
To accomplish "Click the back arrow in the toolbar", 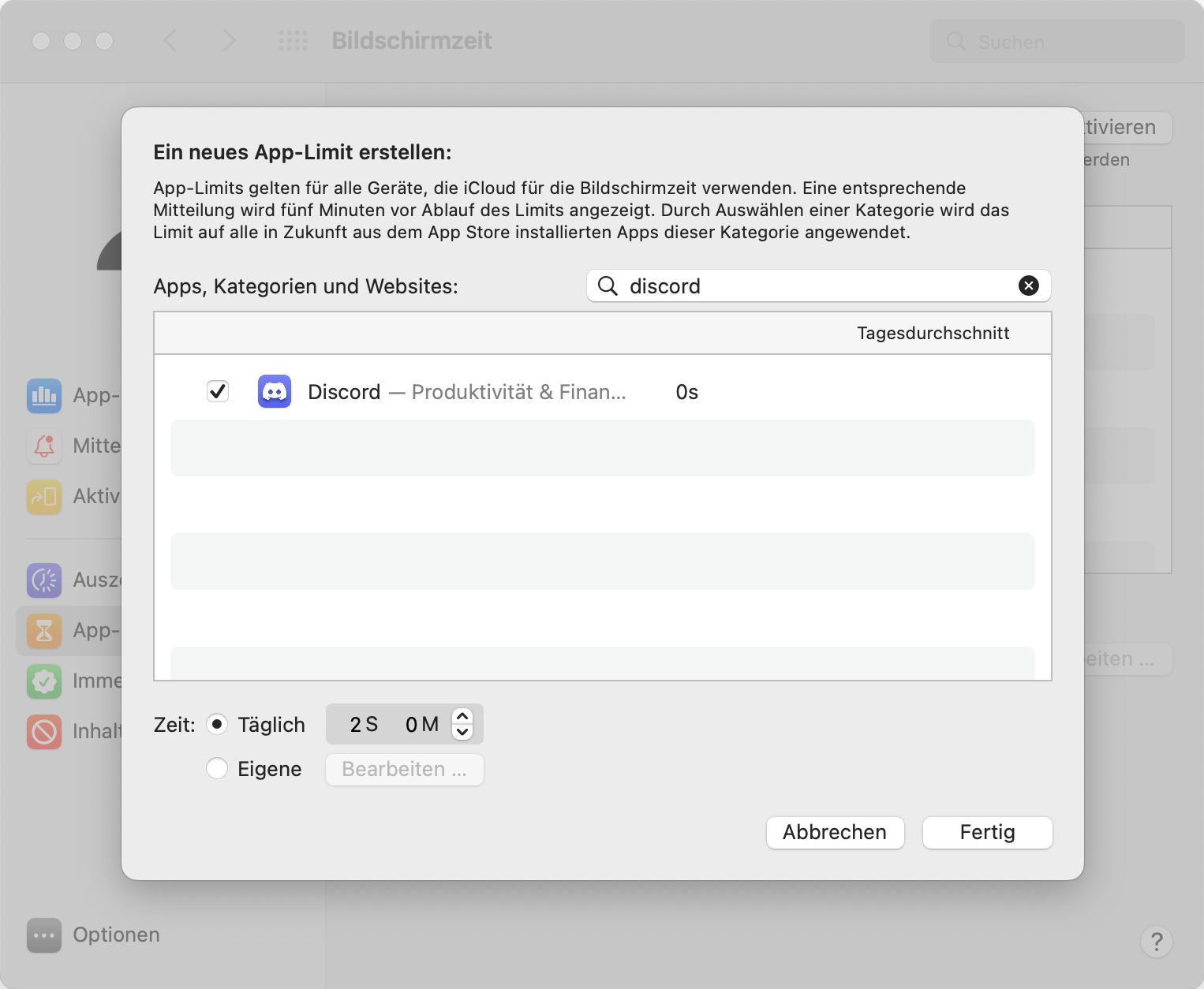I will tap(170, 40).
